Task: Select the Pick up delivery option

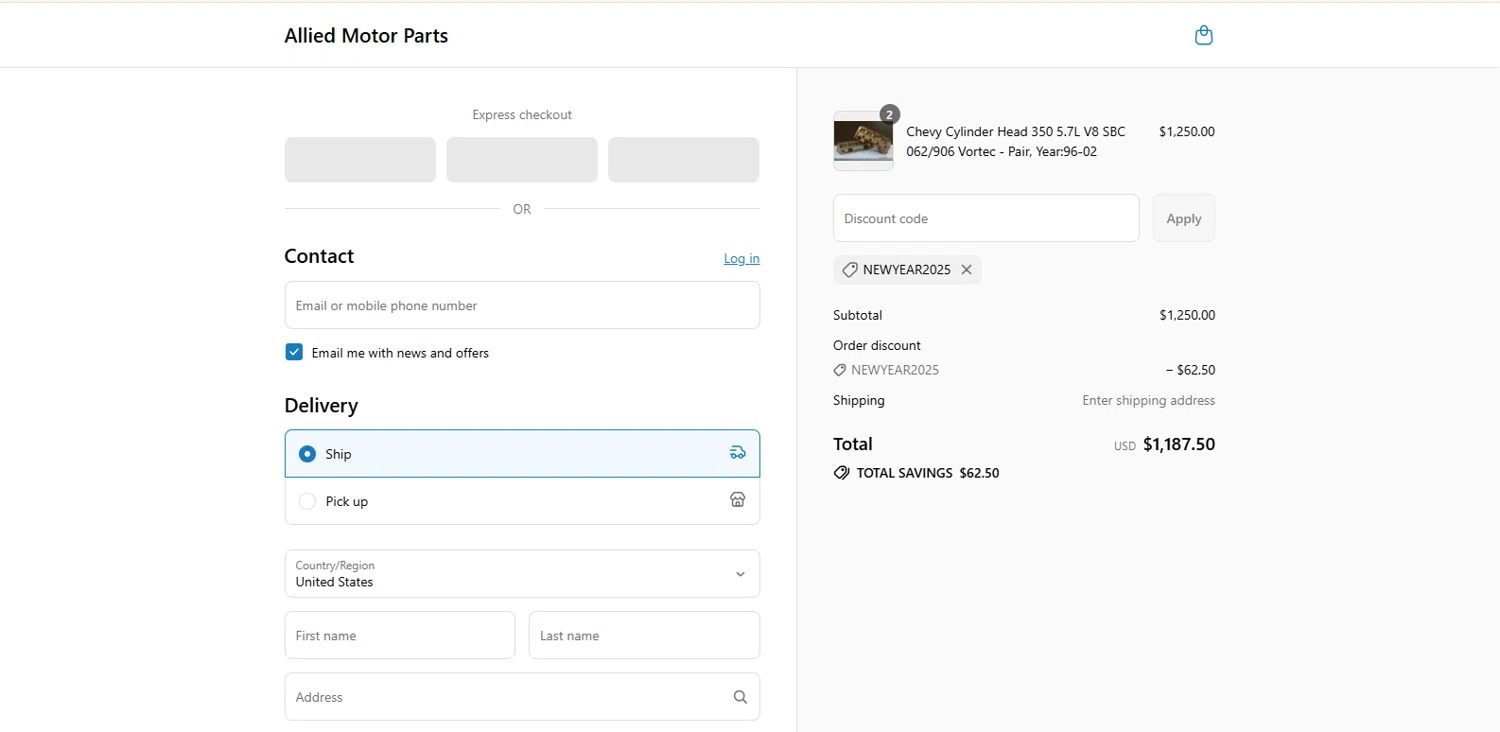Action: [x=522, y=501]
